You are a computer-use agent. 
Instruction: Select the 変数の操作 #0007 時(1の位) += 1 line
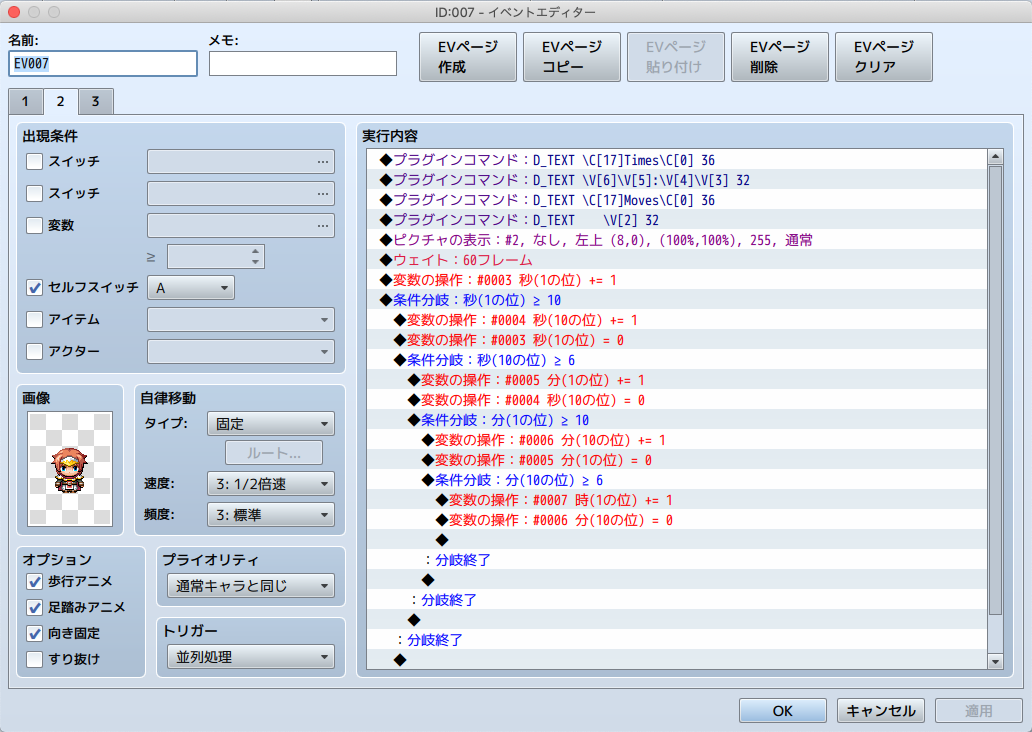677,500
